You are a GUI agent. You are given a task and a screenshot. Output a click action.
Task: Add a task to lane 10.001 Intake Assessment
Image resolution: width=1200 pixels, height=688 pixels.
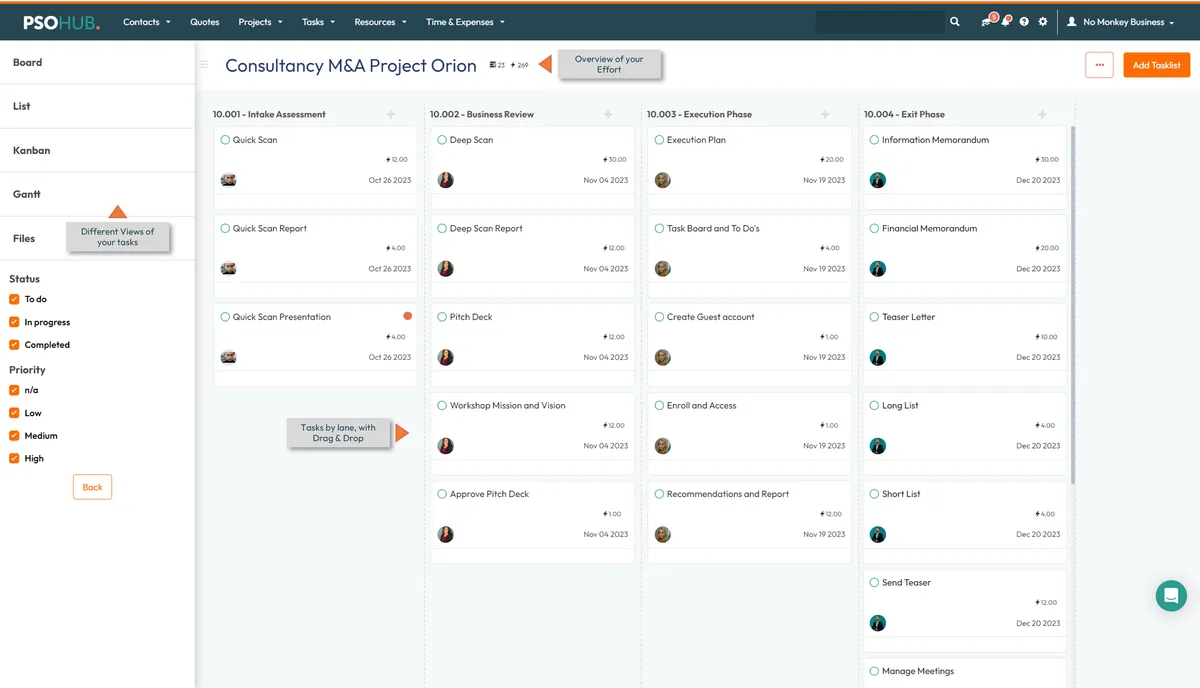pos(391,114)
